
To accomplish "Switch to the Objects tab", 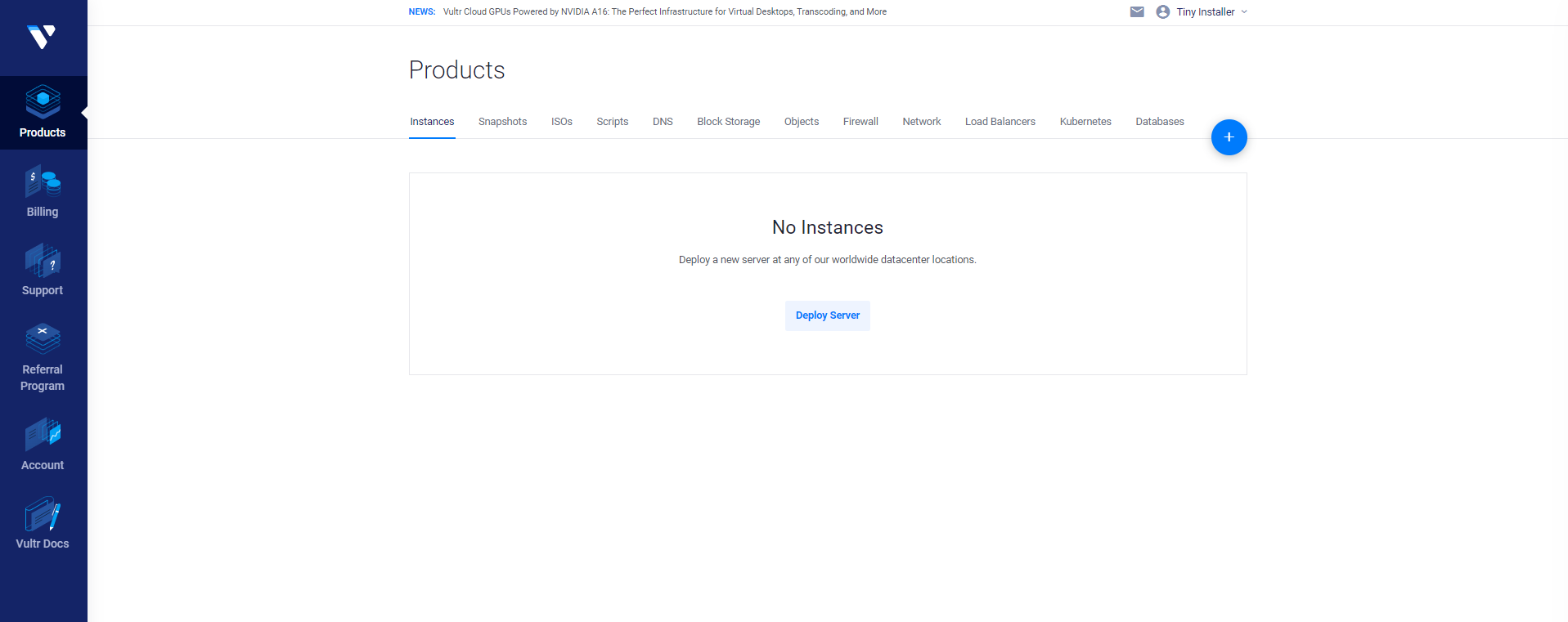I will pyautogui.click(x=802, y=122).
